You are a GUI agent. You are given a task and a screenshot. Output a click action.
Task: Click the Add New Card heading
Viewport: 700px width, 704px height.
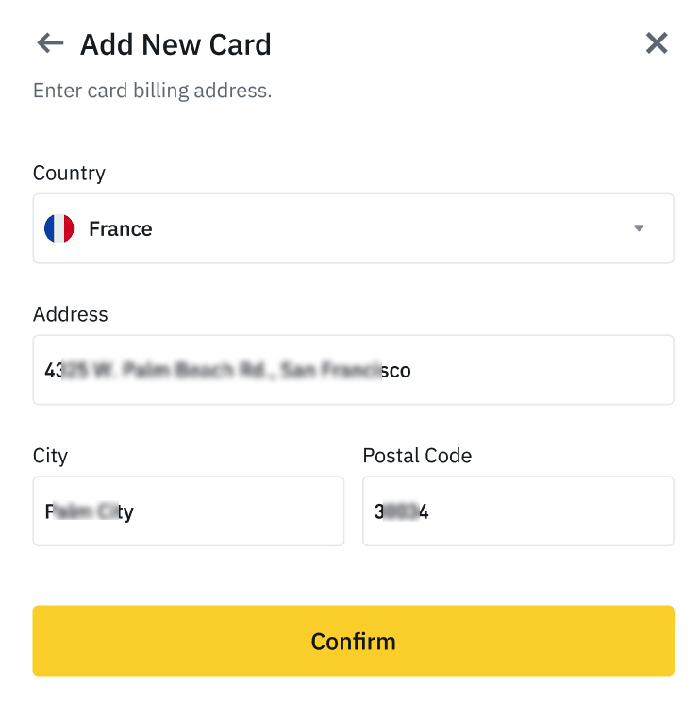coord(176,44)
